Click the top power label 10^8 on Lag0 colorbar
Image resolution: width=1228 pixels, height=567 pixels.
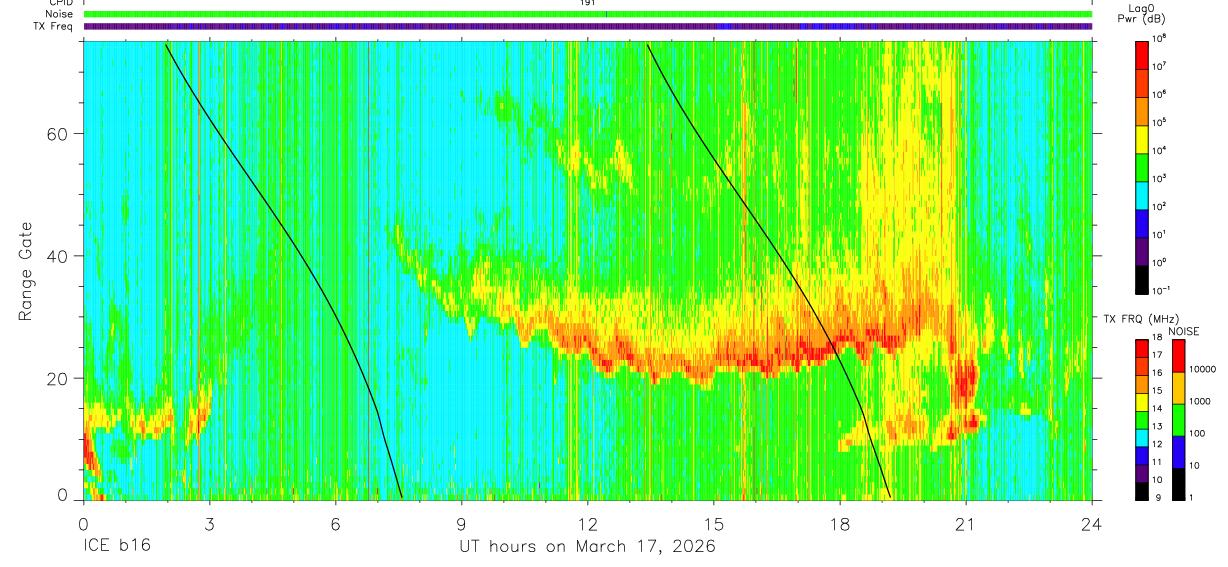coord(1159,38)
